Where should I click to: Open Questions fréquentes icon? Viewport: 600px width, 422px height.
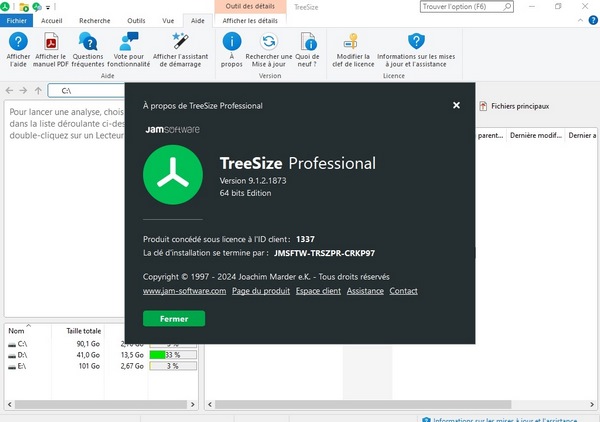pos(88,41)
